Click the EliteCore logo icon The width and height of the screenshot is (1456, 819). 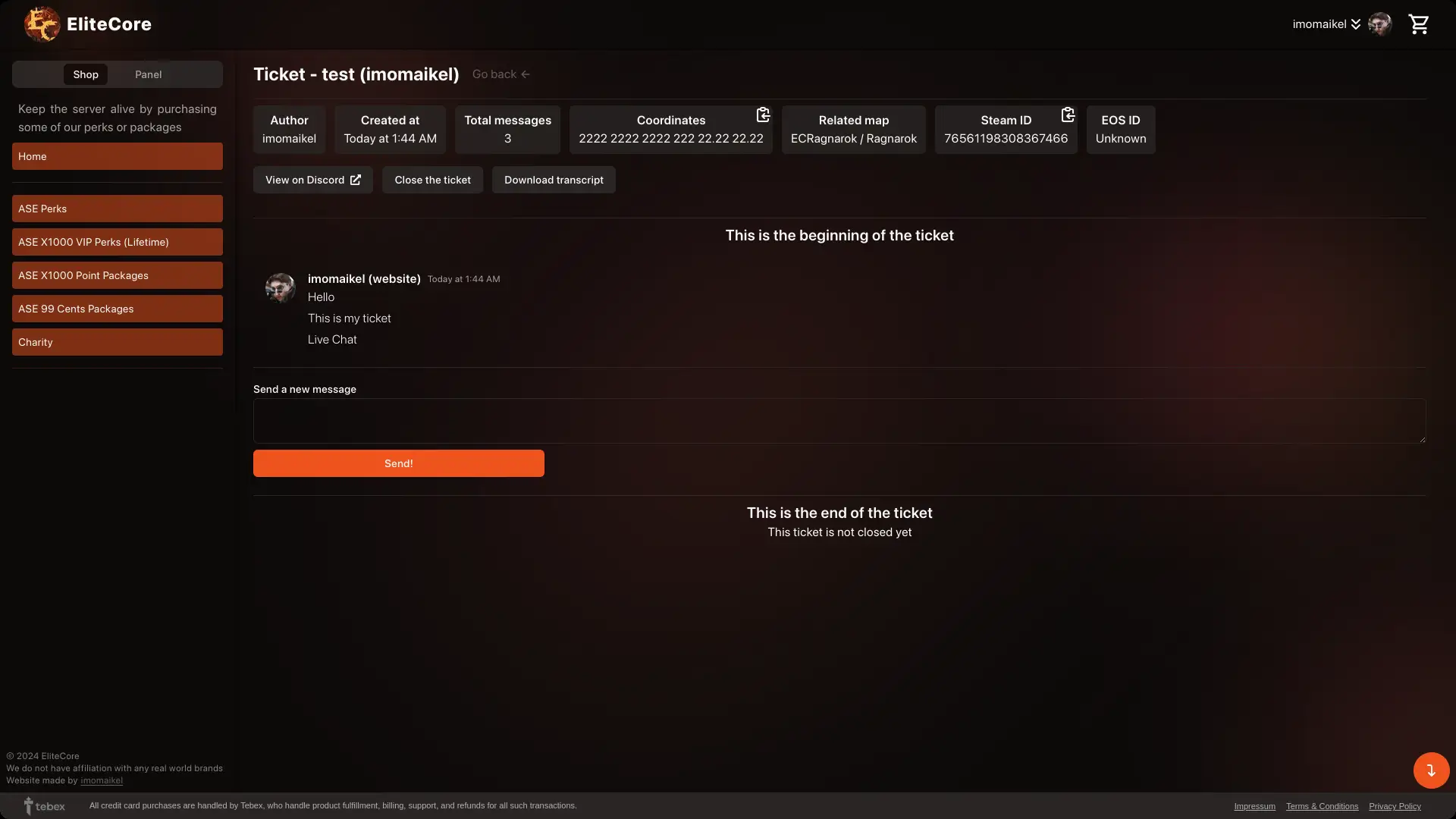41,24
